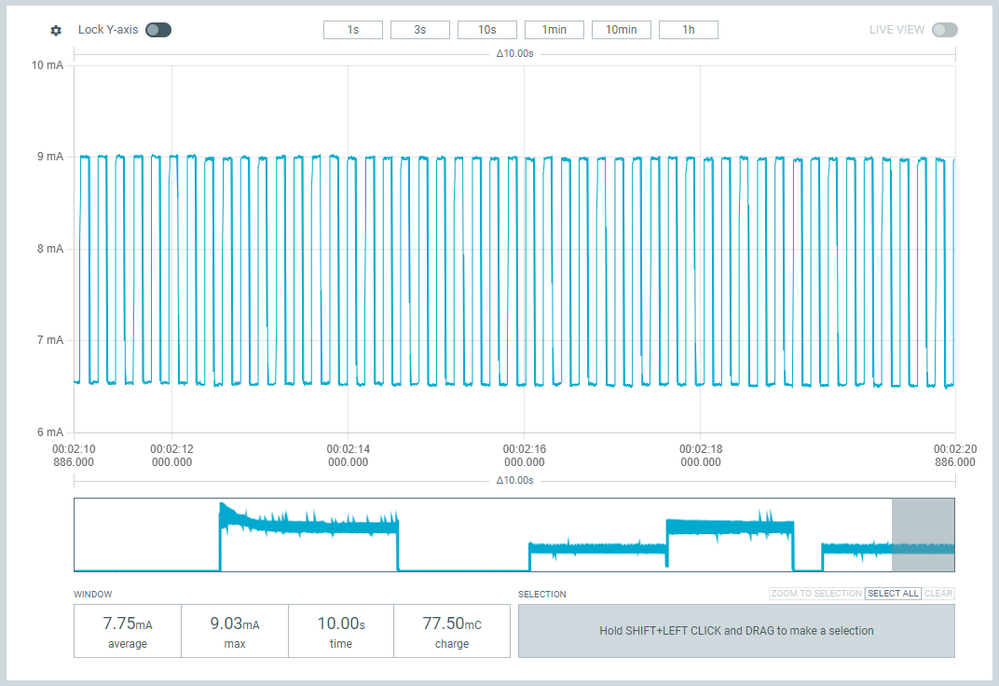Click the max 9.03mA readout box
Viewport: 999px width, 686px height.
[x=234, y=631]
